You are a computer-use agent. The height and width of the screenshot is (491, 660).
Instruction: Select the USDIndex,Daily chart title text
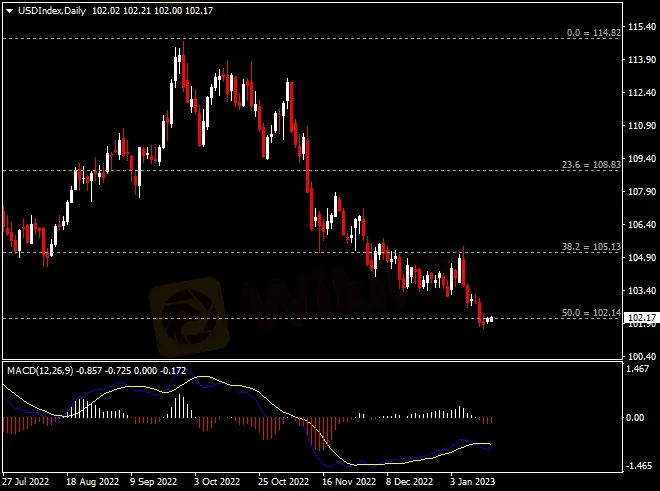pyautogui.click(x=52, y=11)
